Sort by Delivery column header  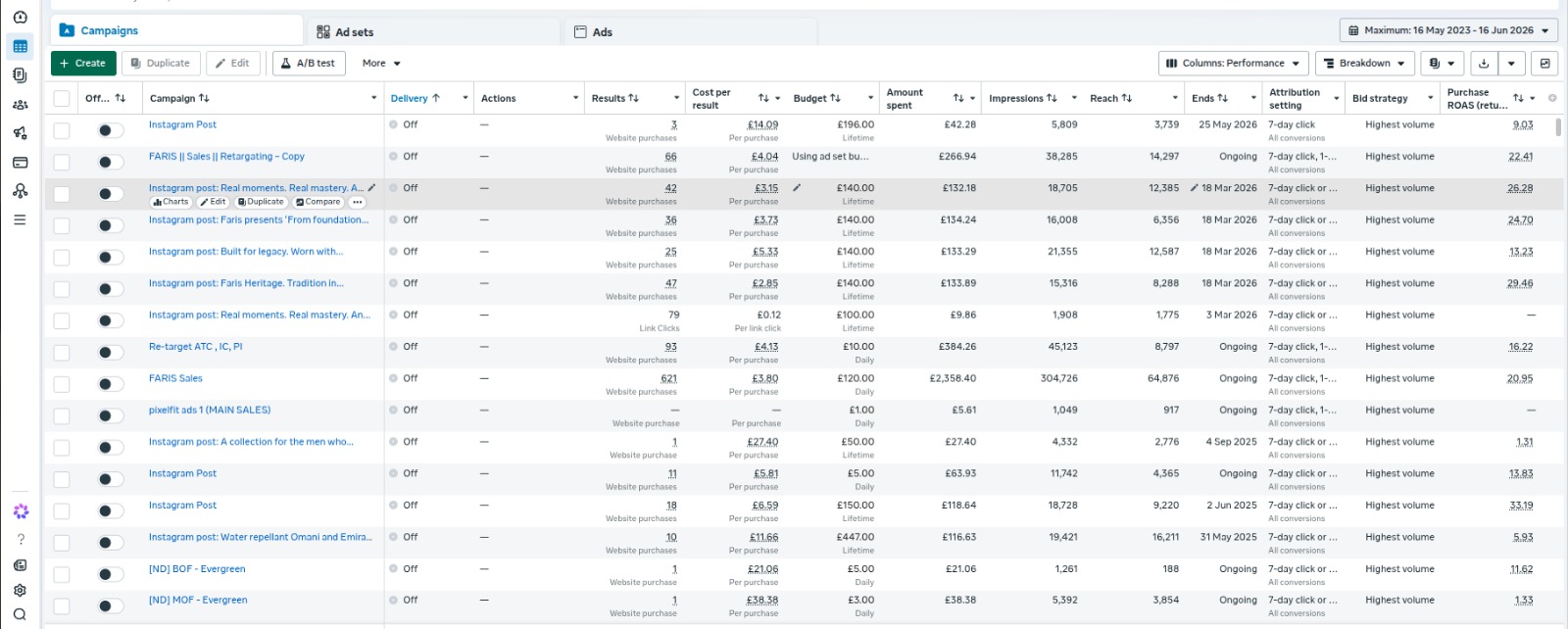[x=416, y=98]
